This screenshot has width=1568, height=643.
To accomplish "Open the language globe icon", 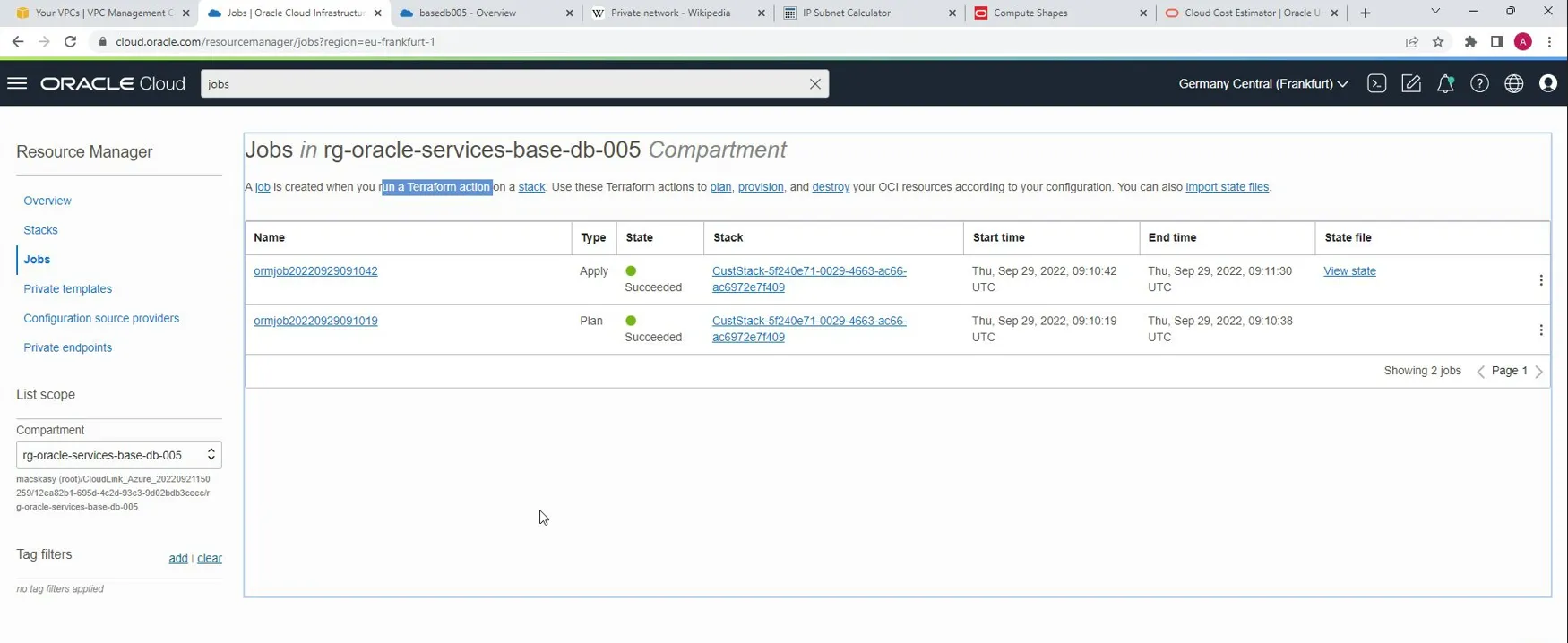I will coord(1513,83).
